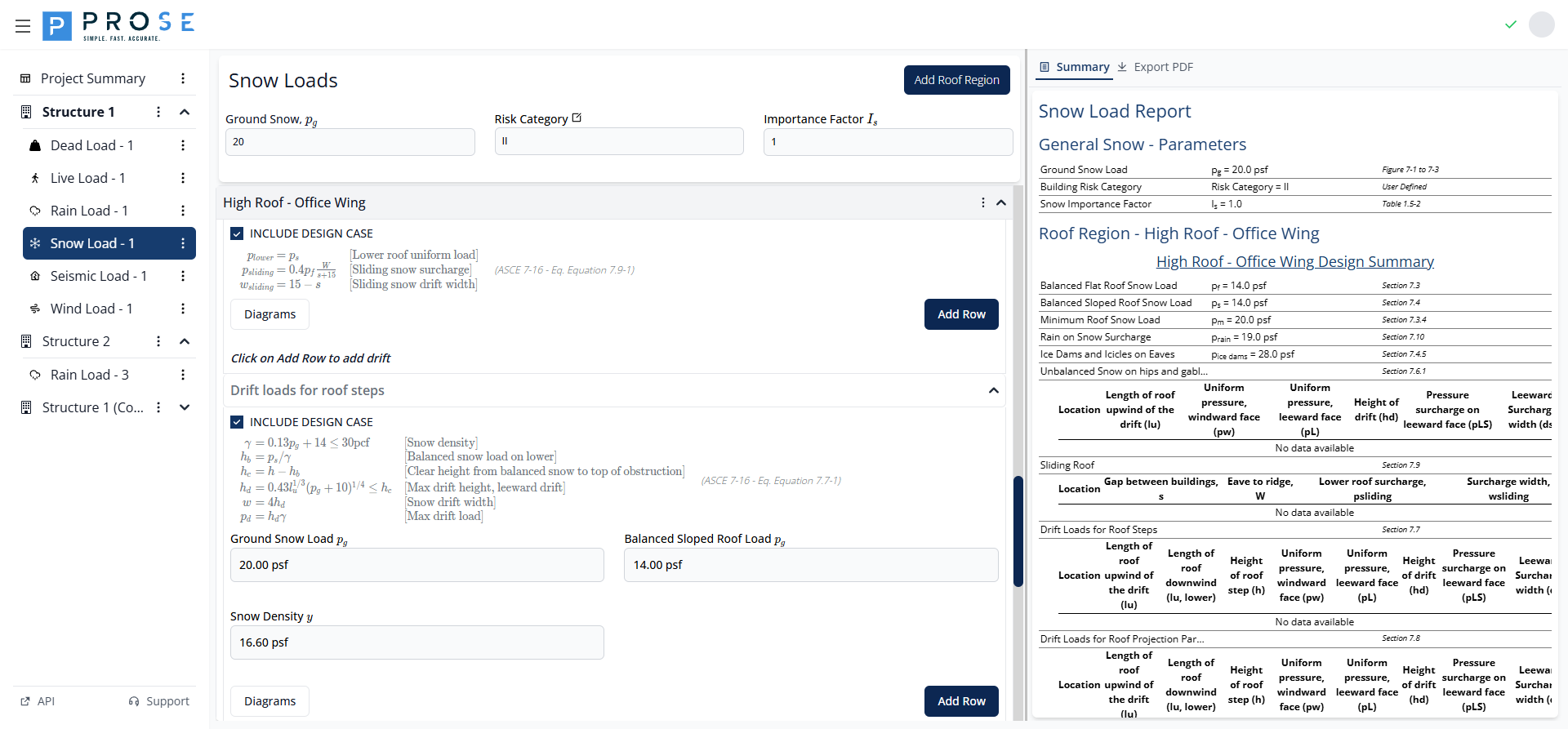
Task: Switch to the Export PDF tab
Action: click(x=1155, y=67)
